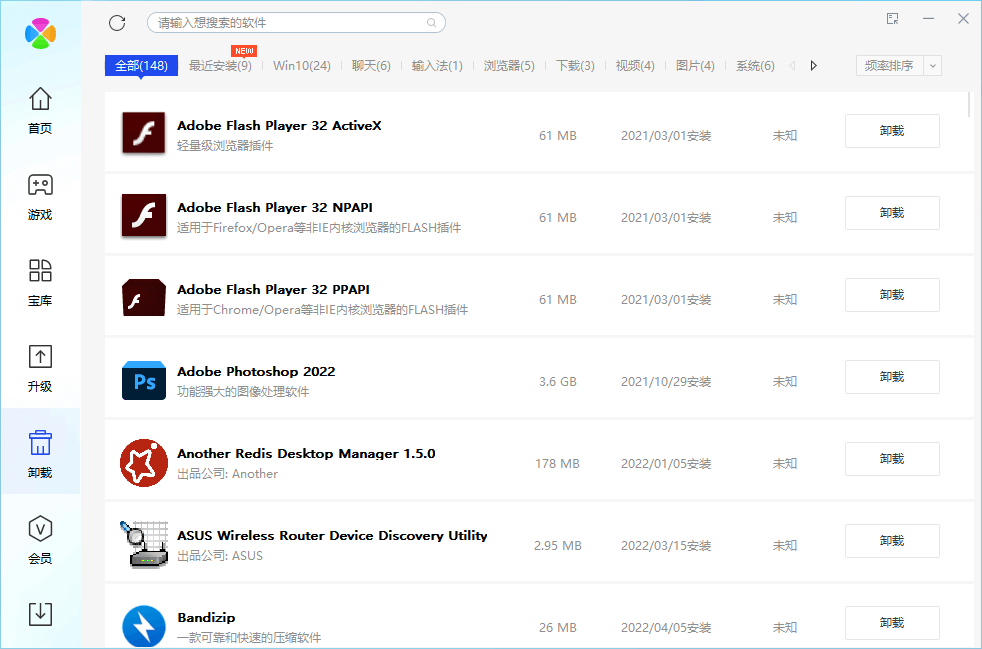Viewport: 982px width, 649px height.
Task: Click the search magnifier icon
Action: [432, 23]
